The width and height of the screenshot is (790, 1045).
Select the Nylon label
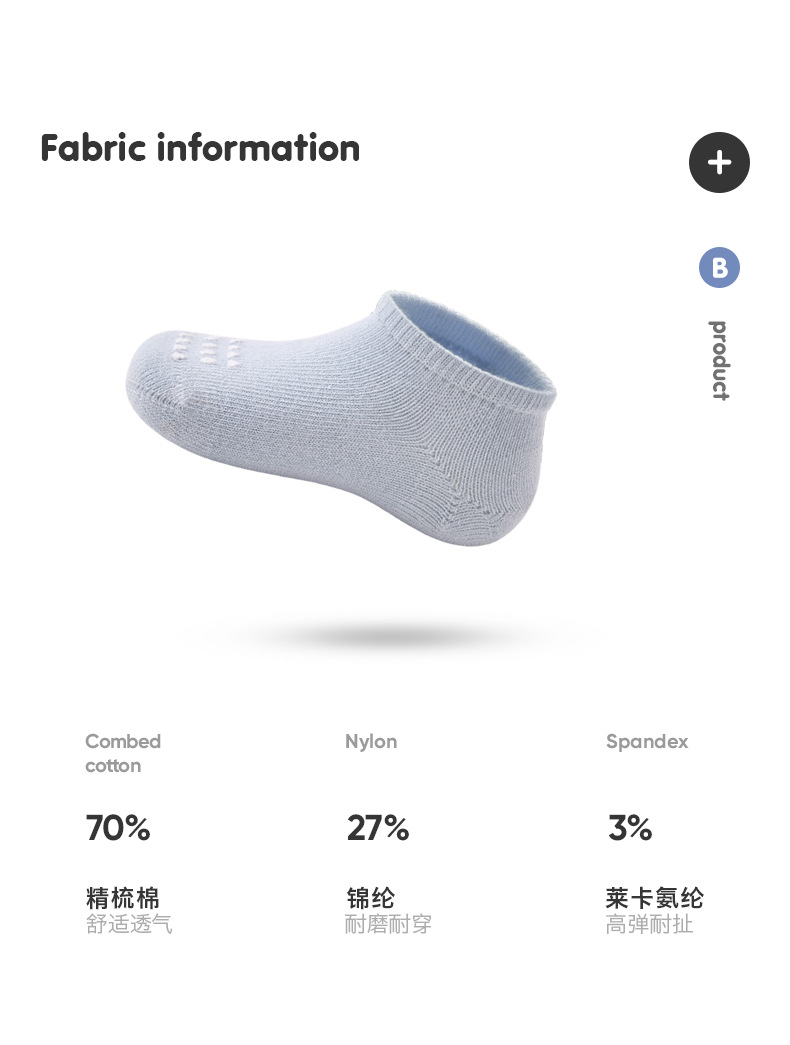(371, 741)
